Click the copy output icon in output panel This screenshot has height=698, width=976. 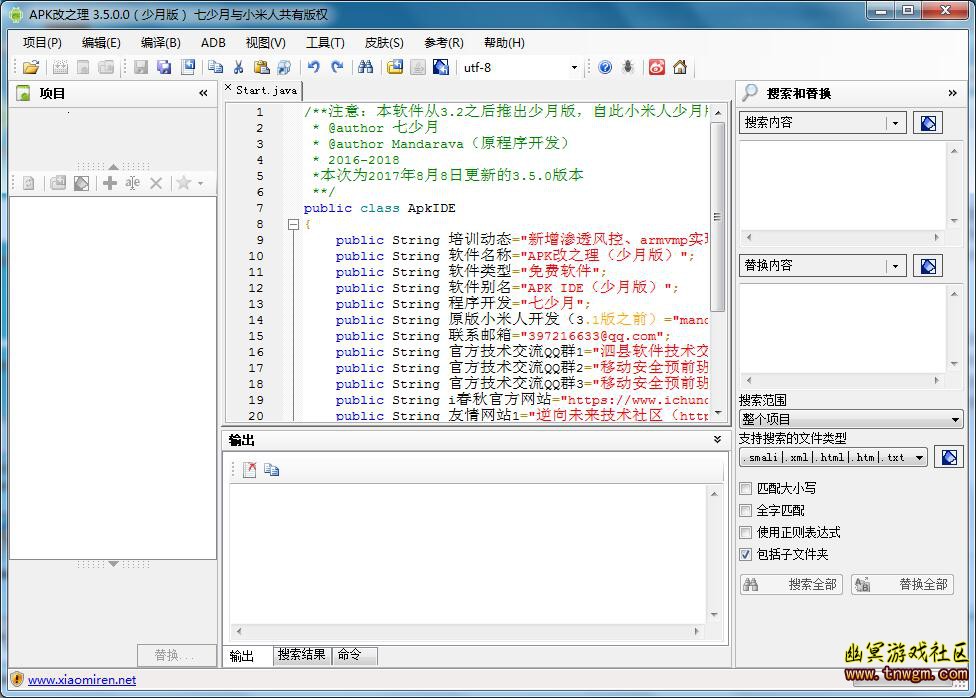click(271, 470)
